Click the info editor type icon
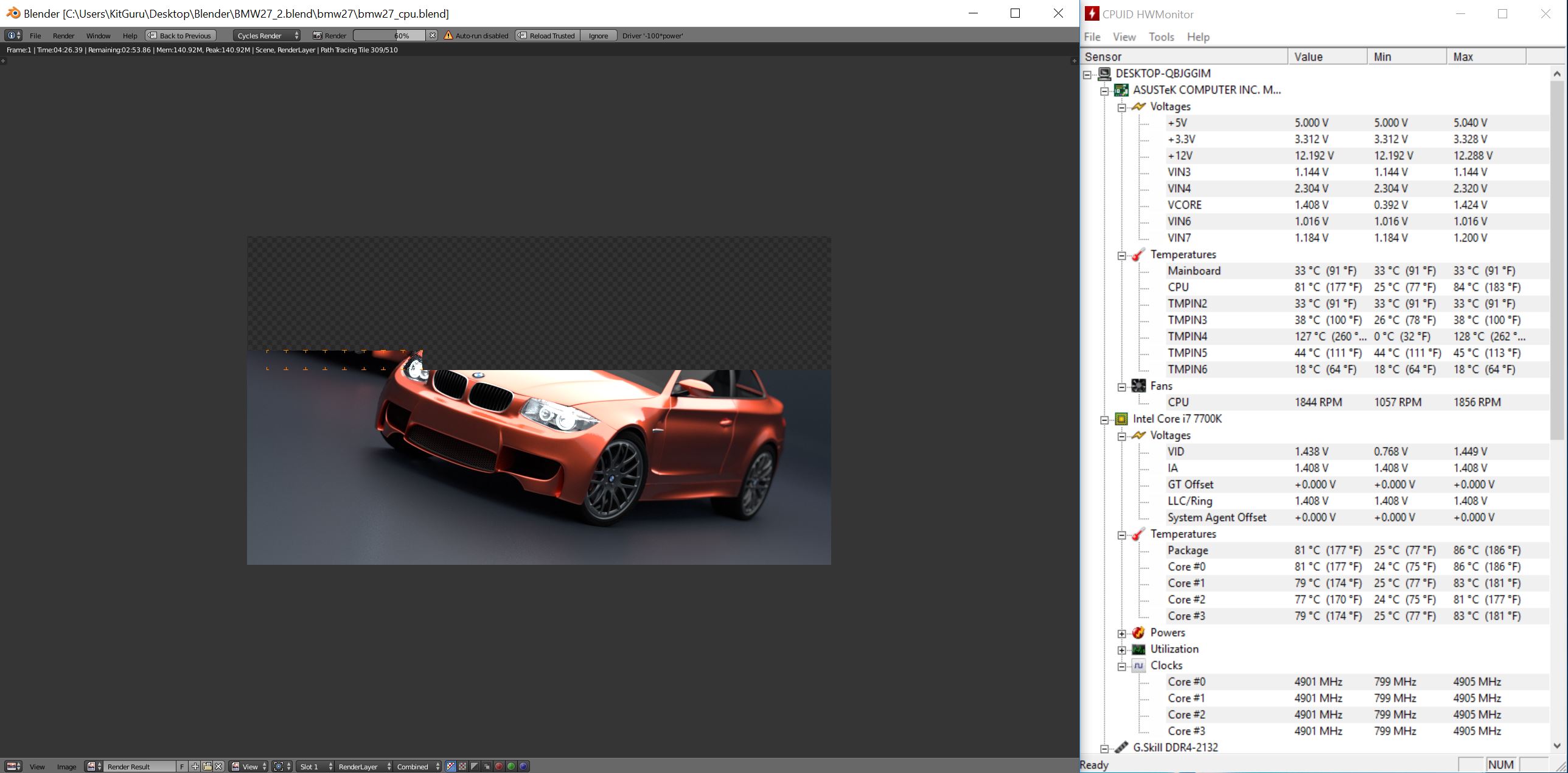The height and width of the screenshot is (773, 1568). (13, 35)
